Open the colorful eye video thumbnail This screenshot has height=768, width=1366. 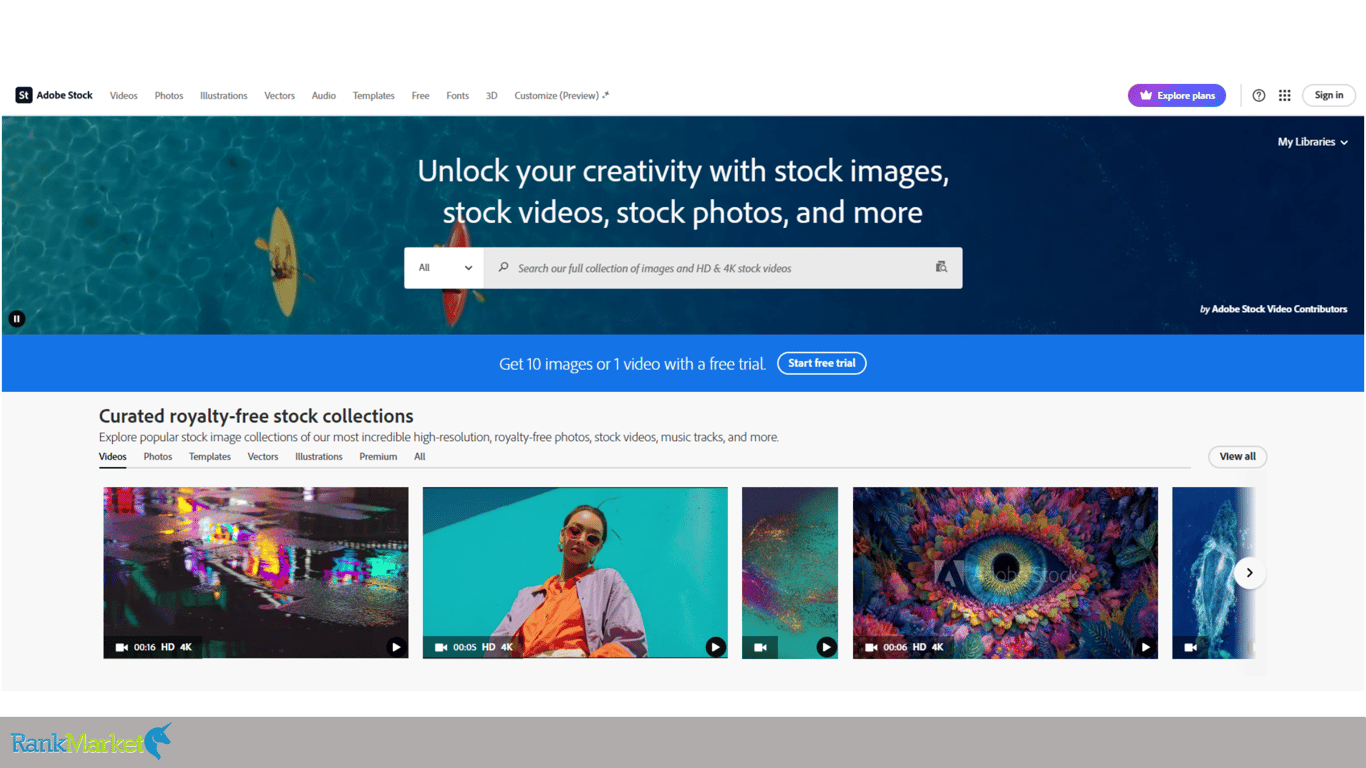tap(1005, 573)
